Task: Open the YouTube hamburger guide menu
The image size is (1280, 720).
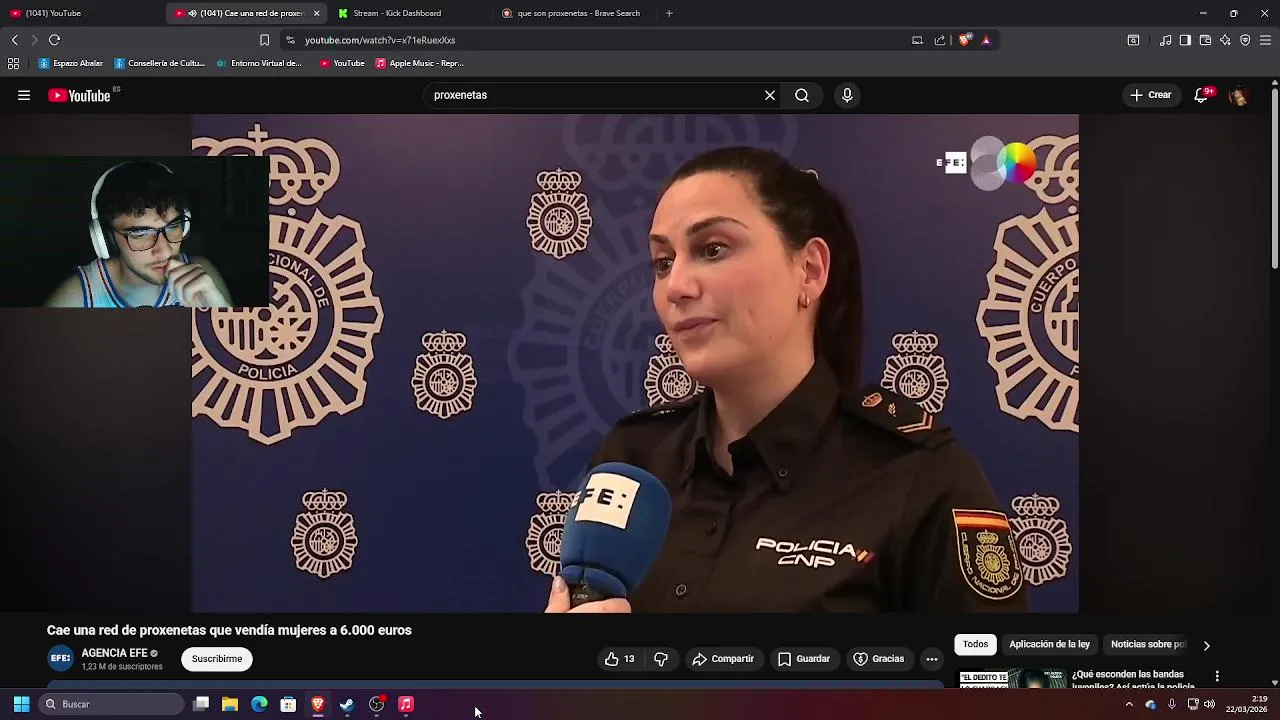Action: [24, 95]
